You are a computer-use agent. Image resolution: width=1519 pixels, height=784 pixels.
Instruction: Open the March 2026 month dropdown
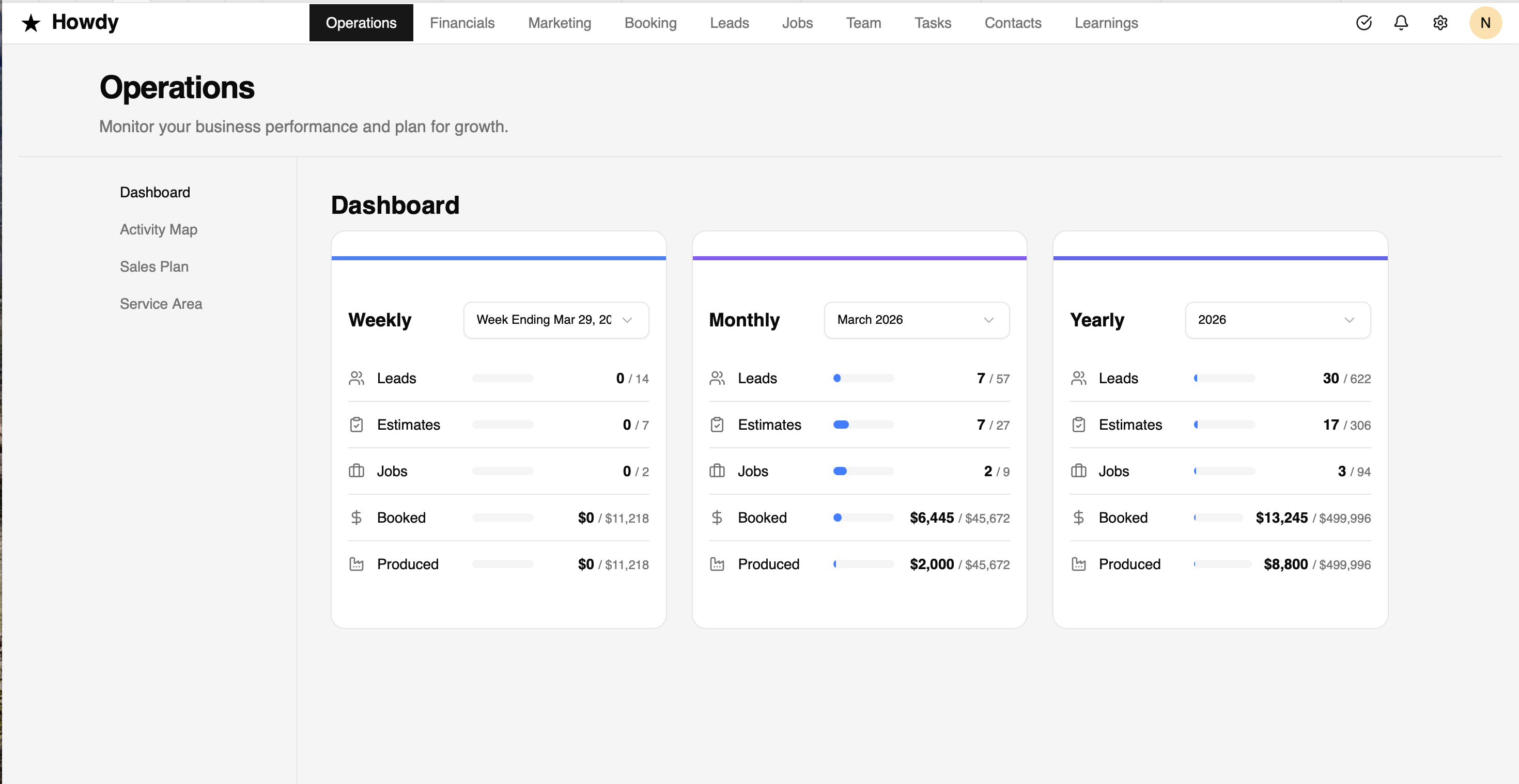pyautogui.click(x=916, y=320)
